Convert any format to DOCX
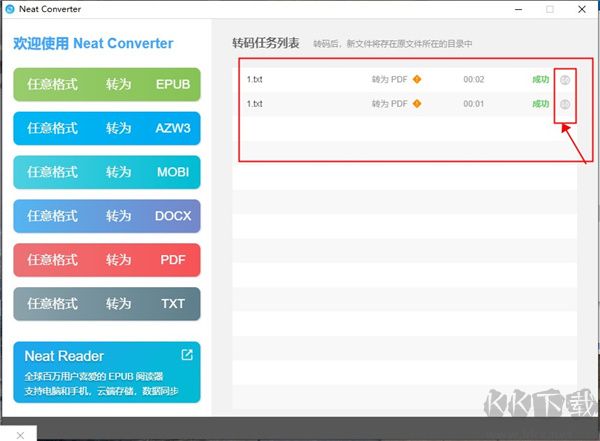This screenshot has height=441, width=600. click(x=107, y=216)
